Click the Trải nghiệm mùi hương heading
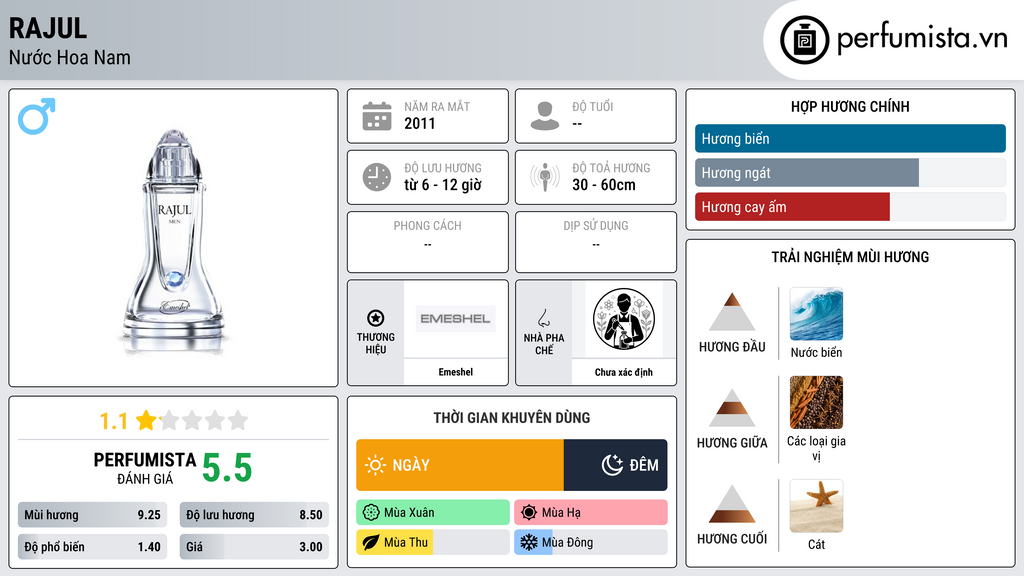This screenshot has height=576, width=1024. [850, 257]
